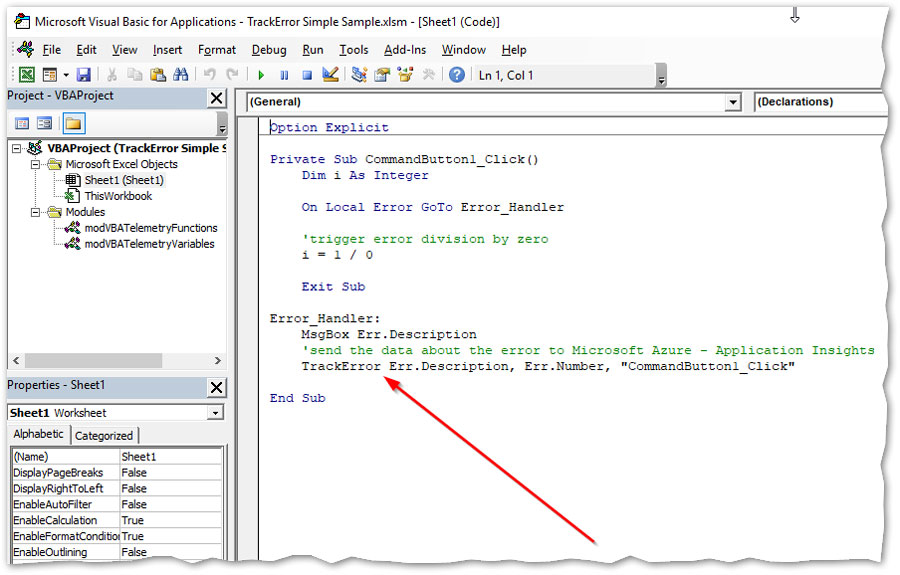The height and width of the screenshot is (575, 900).
Task: Open the File menu
Action: tap(52, 50)
